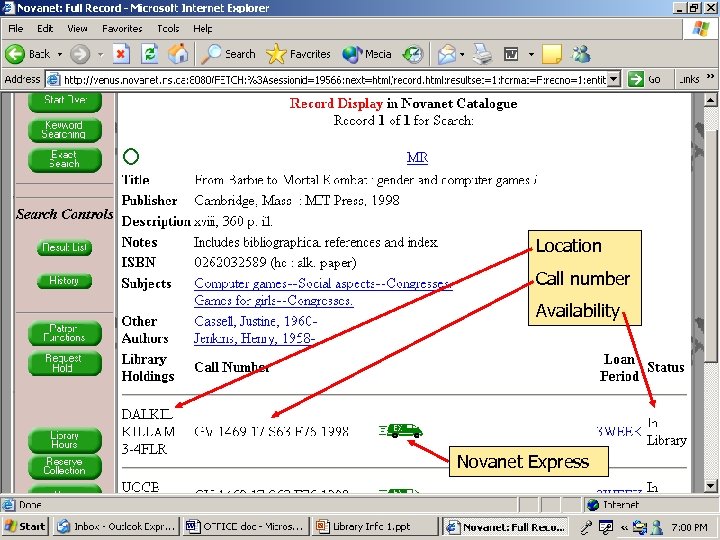Switch to Library Info 1.ppt taskbar item
720x540 pixels.
[375, 526]
